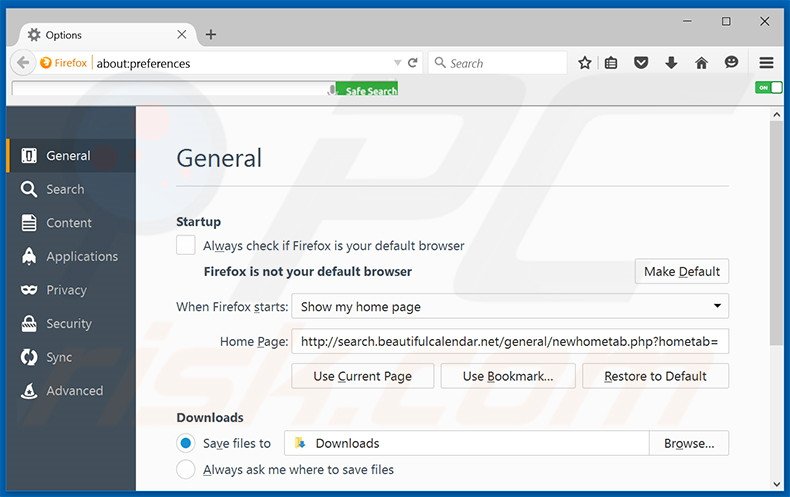Click the back arrow navigation button

pos(23,63)
